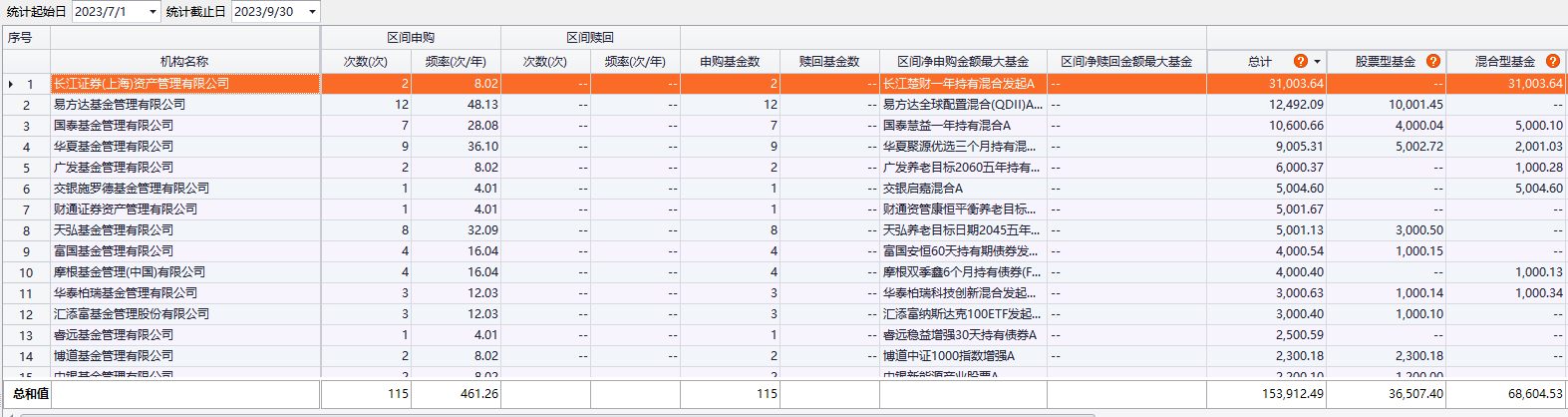Expand the 总计 column sort dropdown arrow
Image resolution: width=1568 pixels, height=417 pixels.
pos(1317,62)
